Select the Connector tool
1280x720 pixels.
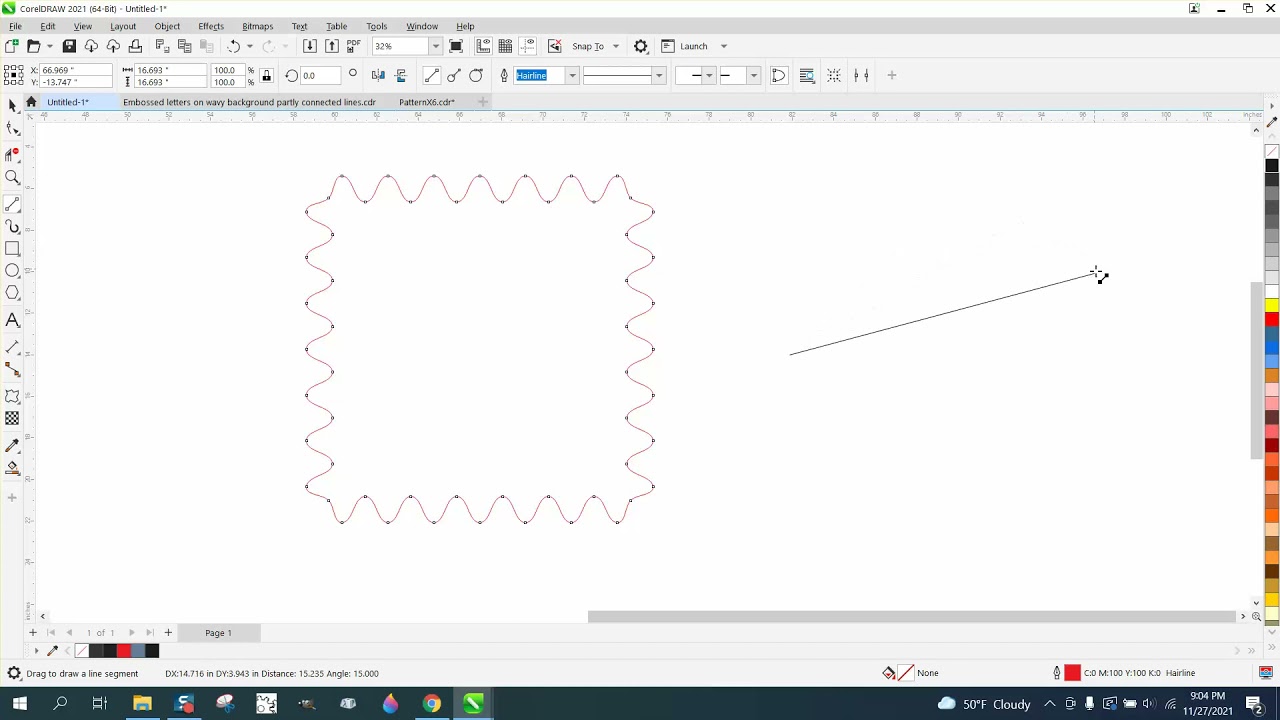click(x=12, y=371)
